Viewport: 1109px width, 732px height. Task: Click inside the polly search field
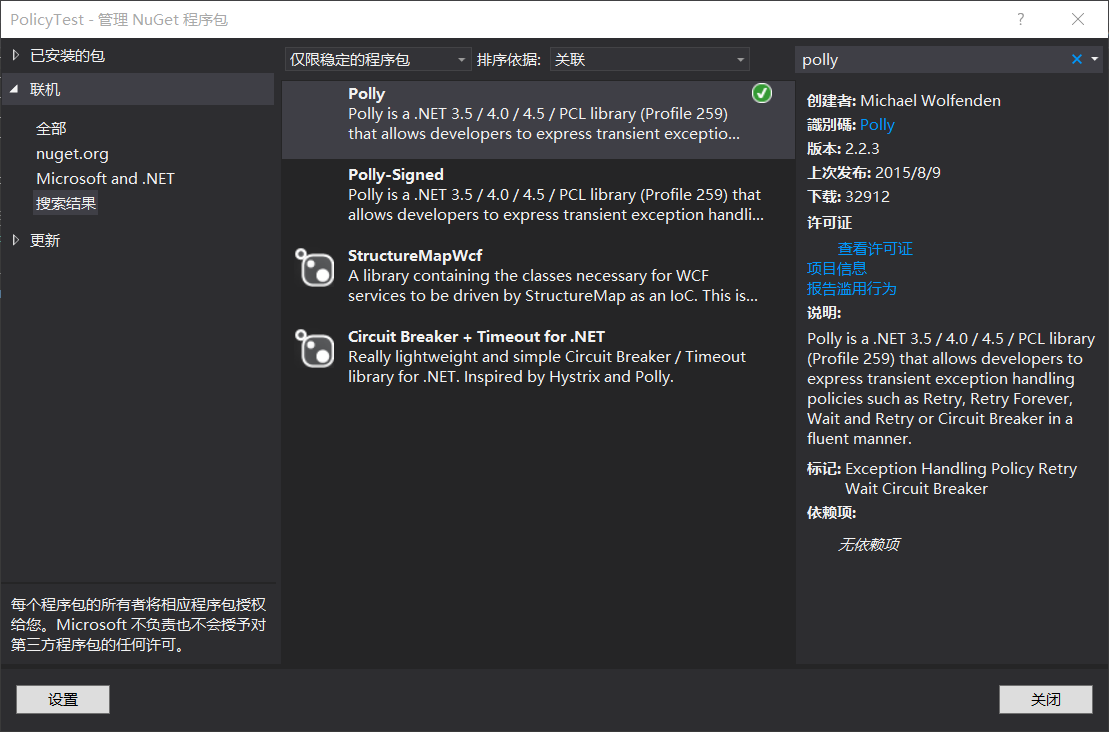(932, 59)
